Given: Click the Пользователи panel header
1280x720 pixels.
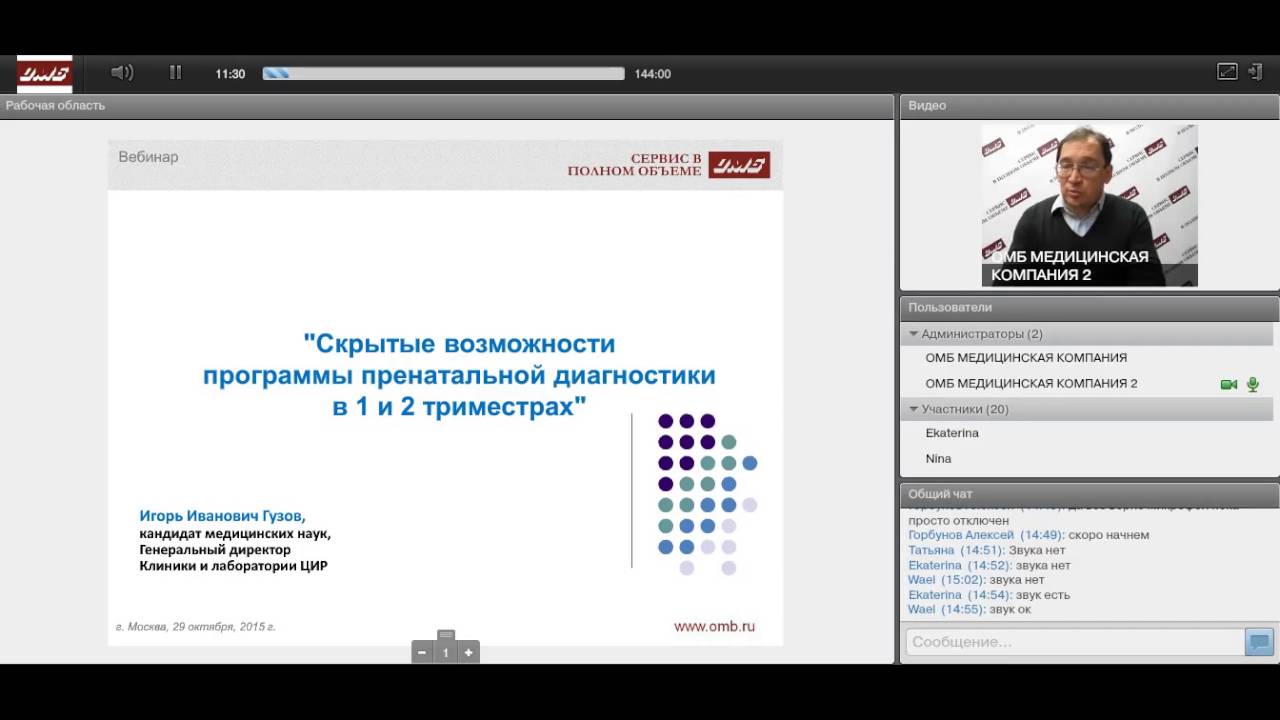Looking at the screenshot, I should (x=1089, y=308).
